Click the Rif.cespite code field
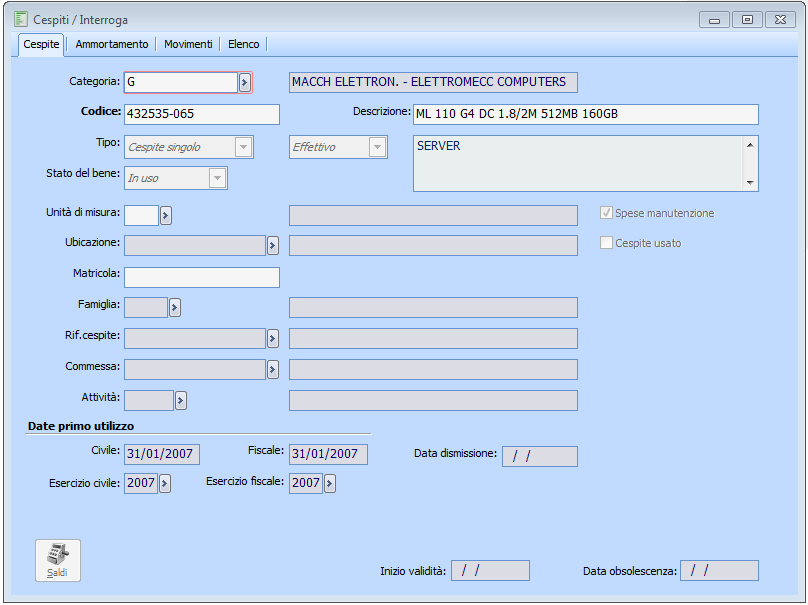Image resolution: width=808 pixels, height=605 pixels. point(195,339)
